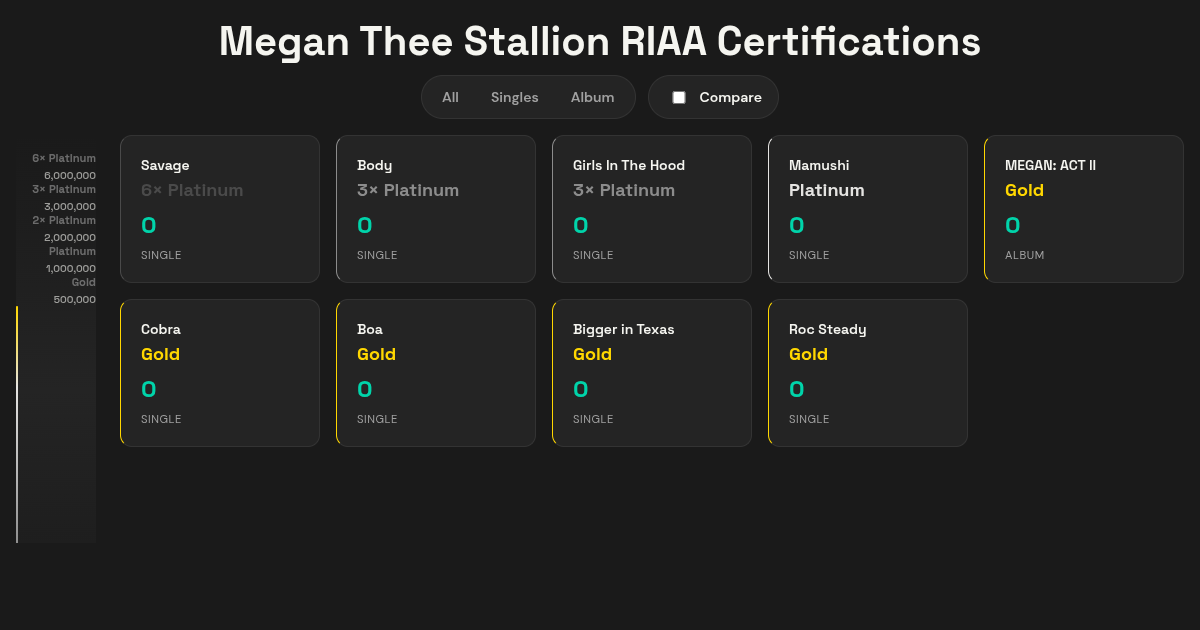
Task: Open the Body certification card
Action: point(436,209)
